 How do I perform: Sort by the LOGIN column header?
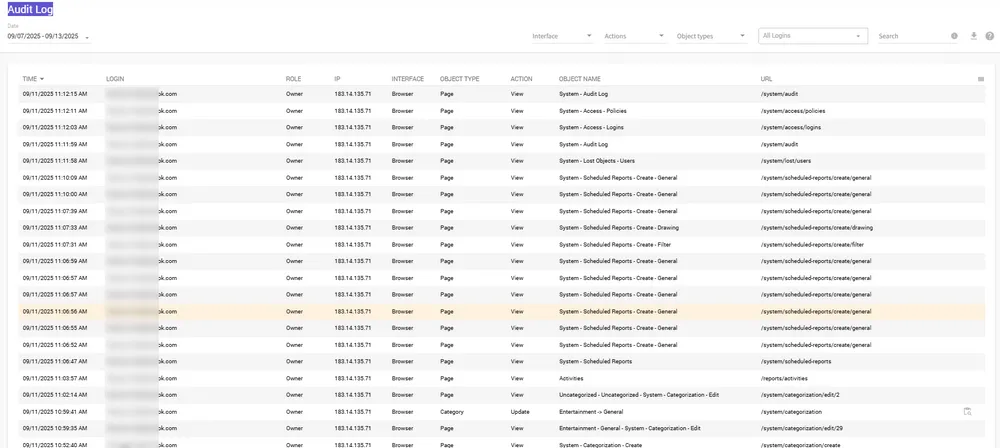tap(115, 79)
